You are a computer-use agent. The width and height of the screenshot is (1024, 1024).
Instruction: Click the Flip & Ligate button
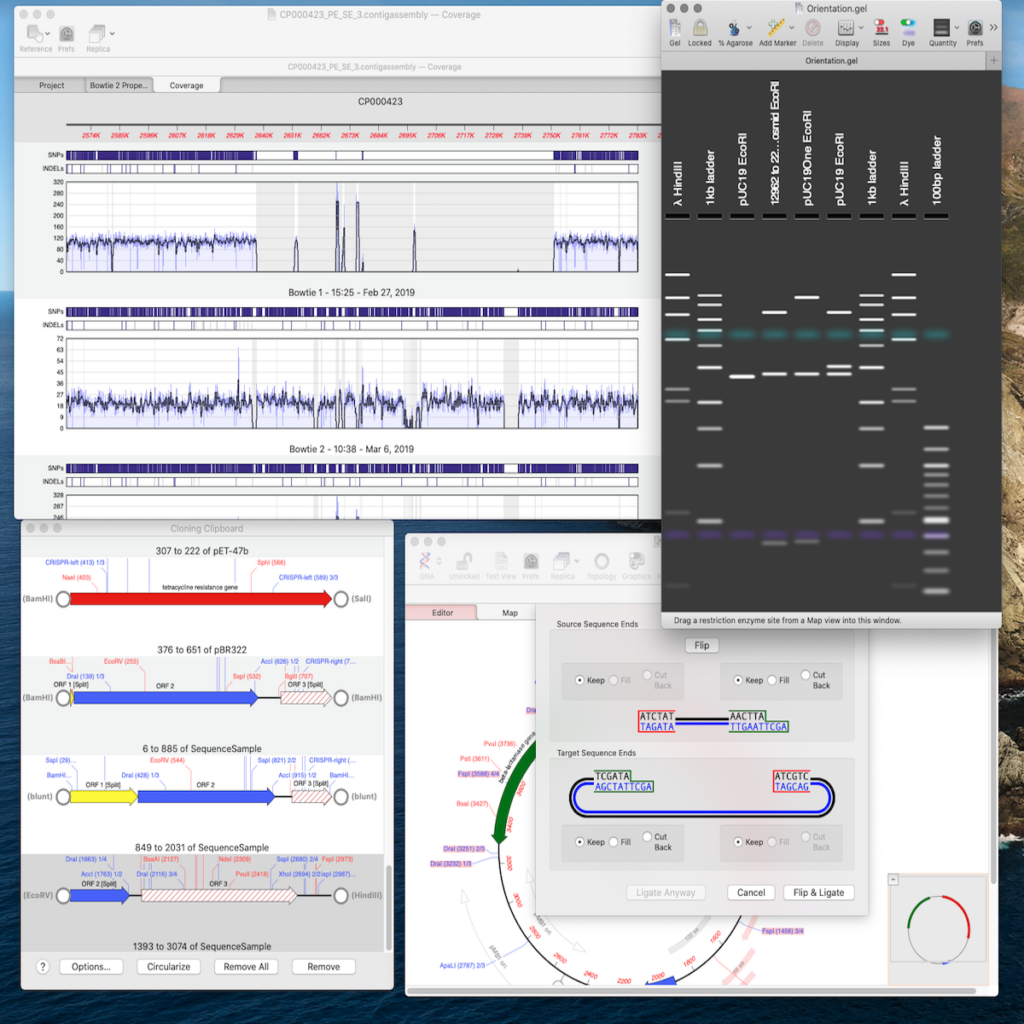[x=818, y=893]
